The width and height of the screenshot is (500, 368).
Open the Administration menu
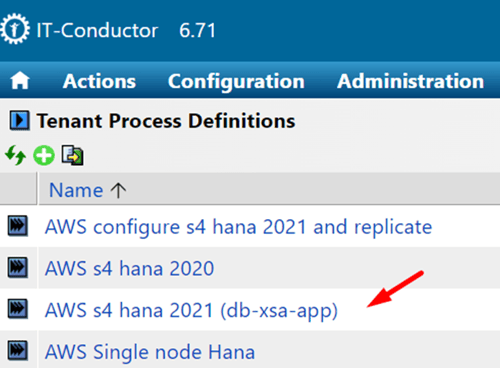pyautogui.click(x=410, y=81)
